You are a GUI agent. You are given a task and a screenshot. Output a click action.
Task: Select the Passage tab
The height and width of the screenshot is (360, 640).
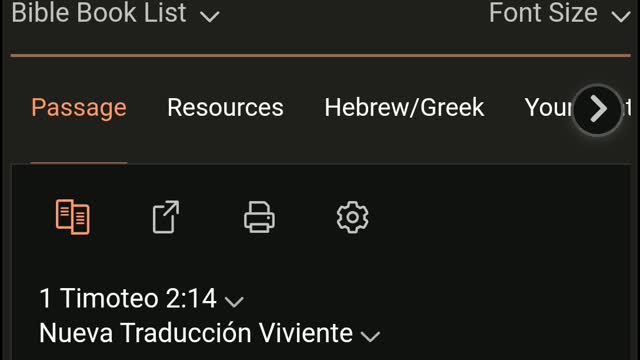[x=79, y=108]
